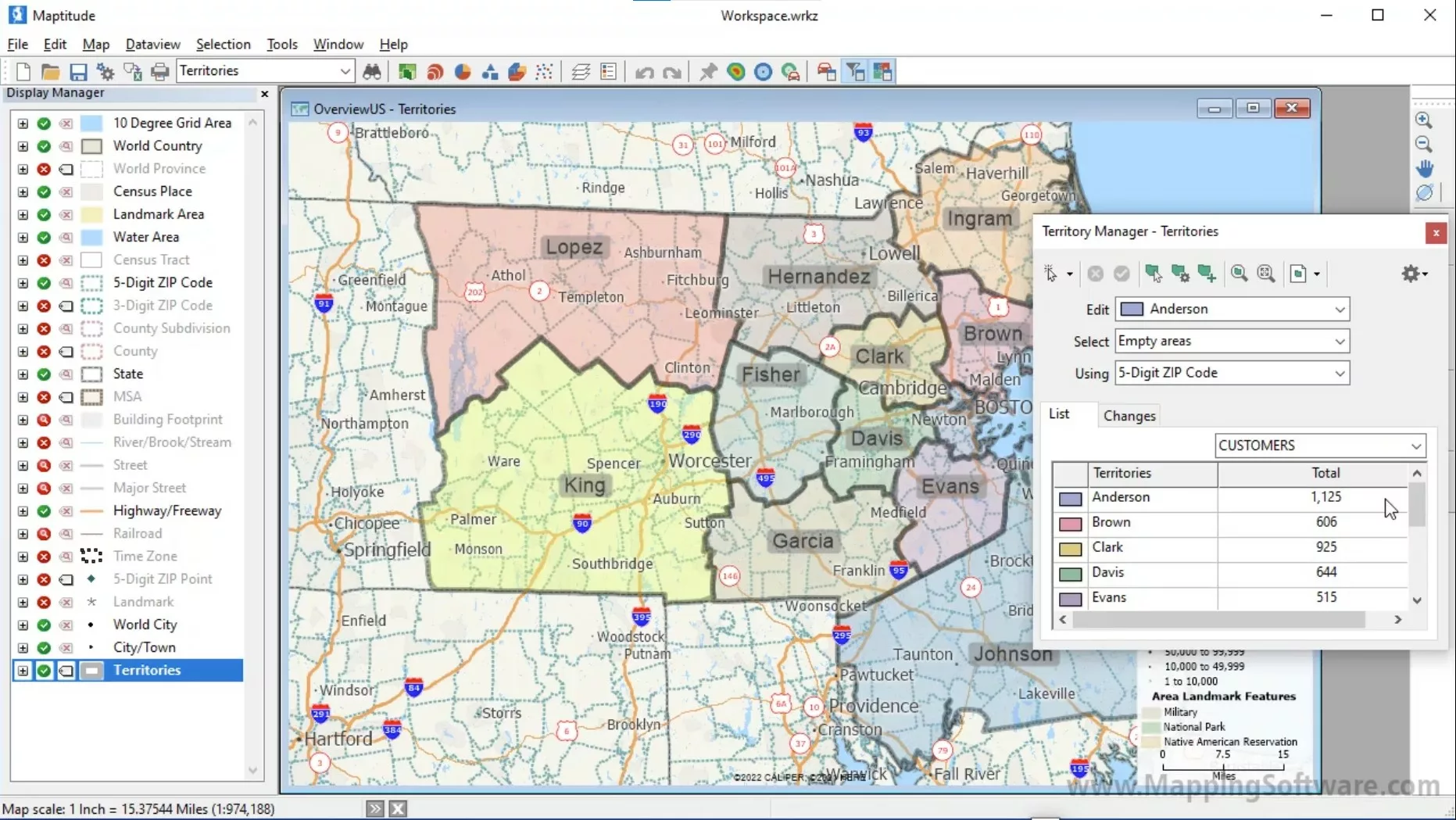Open the Dataview menu

152,45
